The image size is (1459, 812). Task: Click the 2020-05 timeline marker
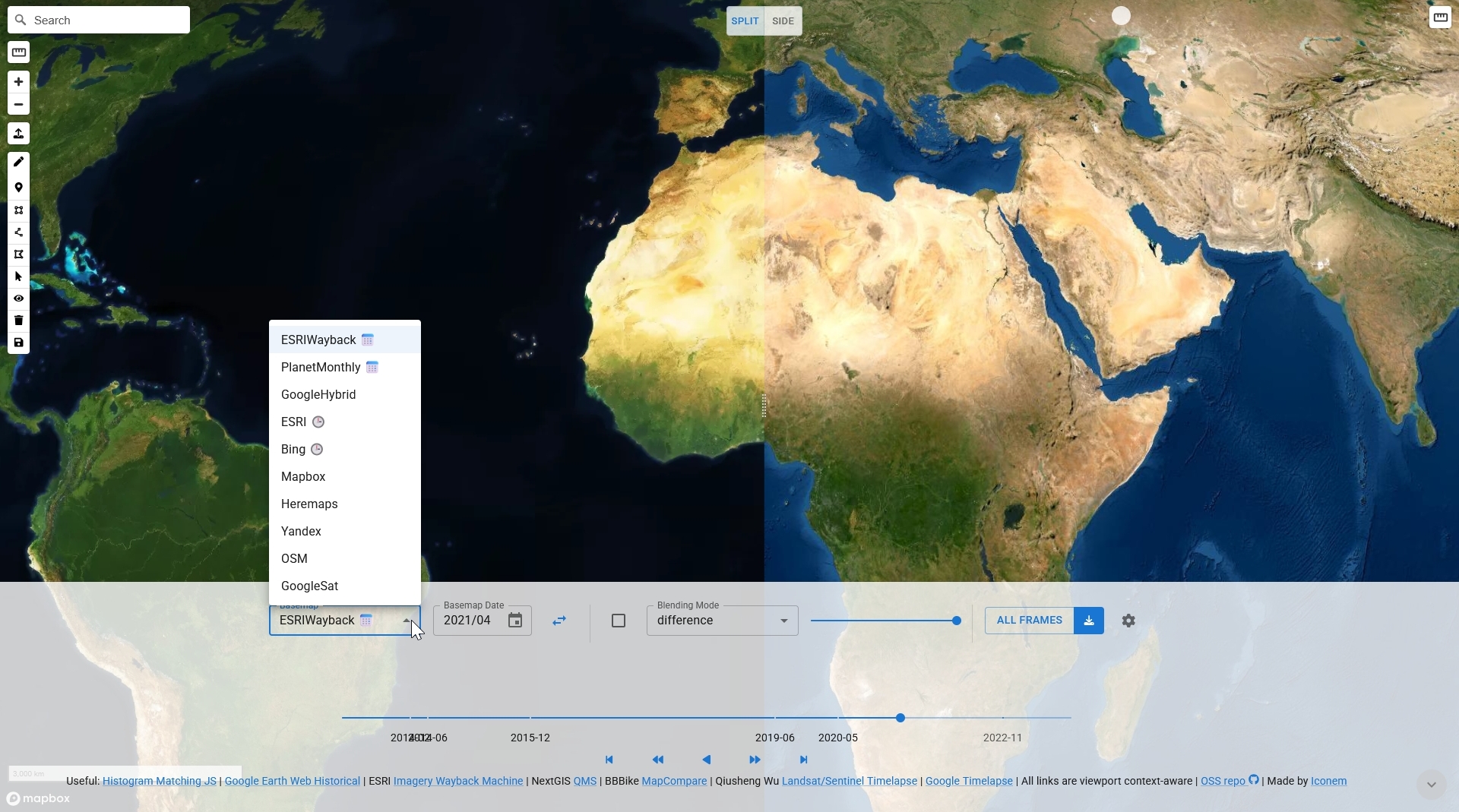(x=837, y=738)
